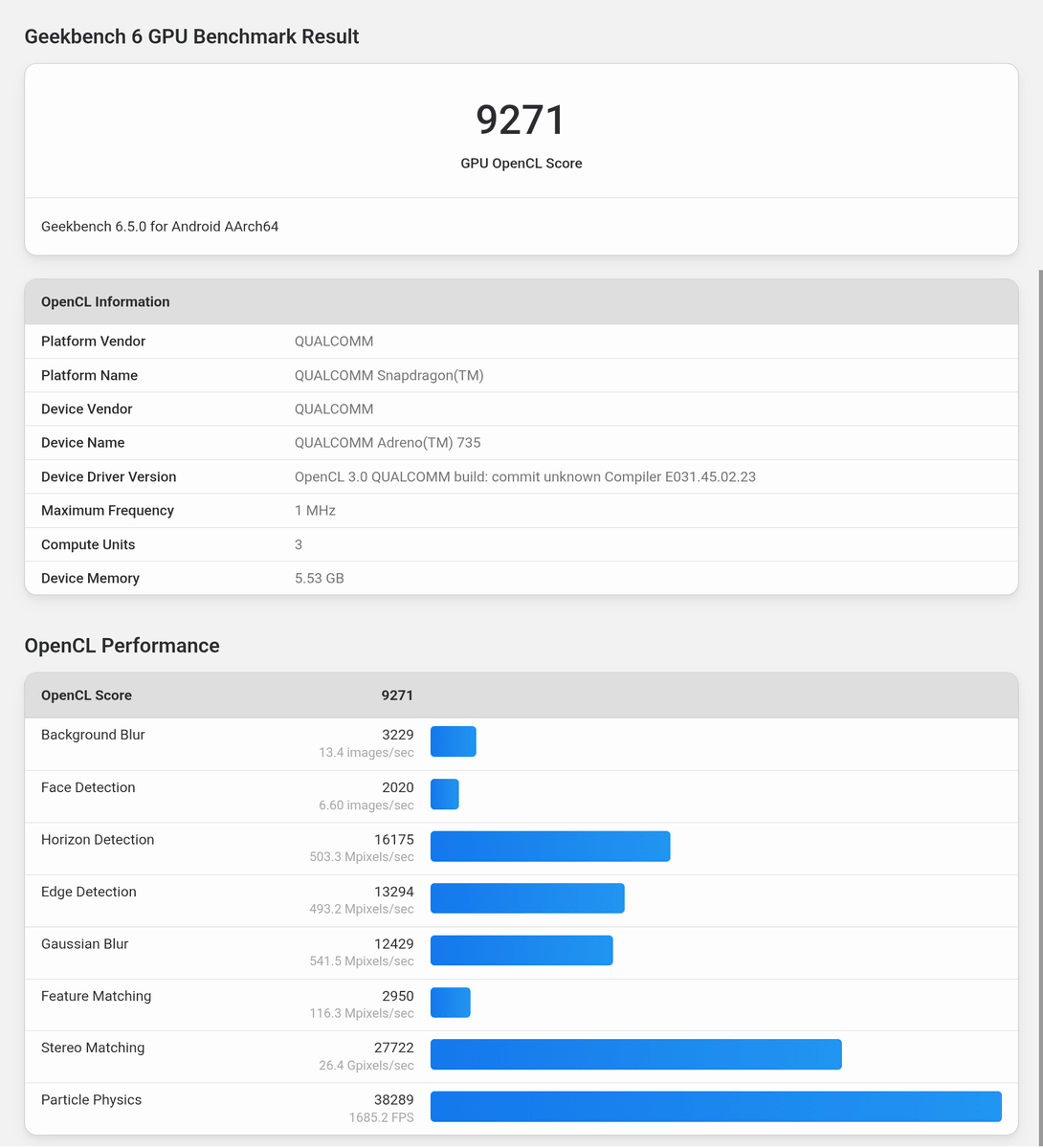
Task: Click the Horizon Detection score bar
Action: (x=550, y=846)
